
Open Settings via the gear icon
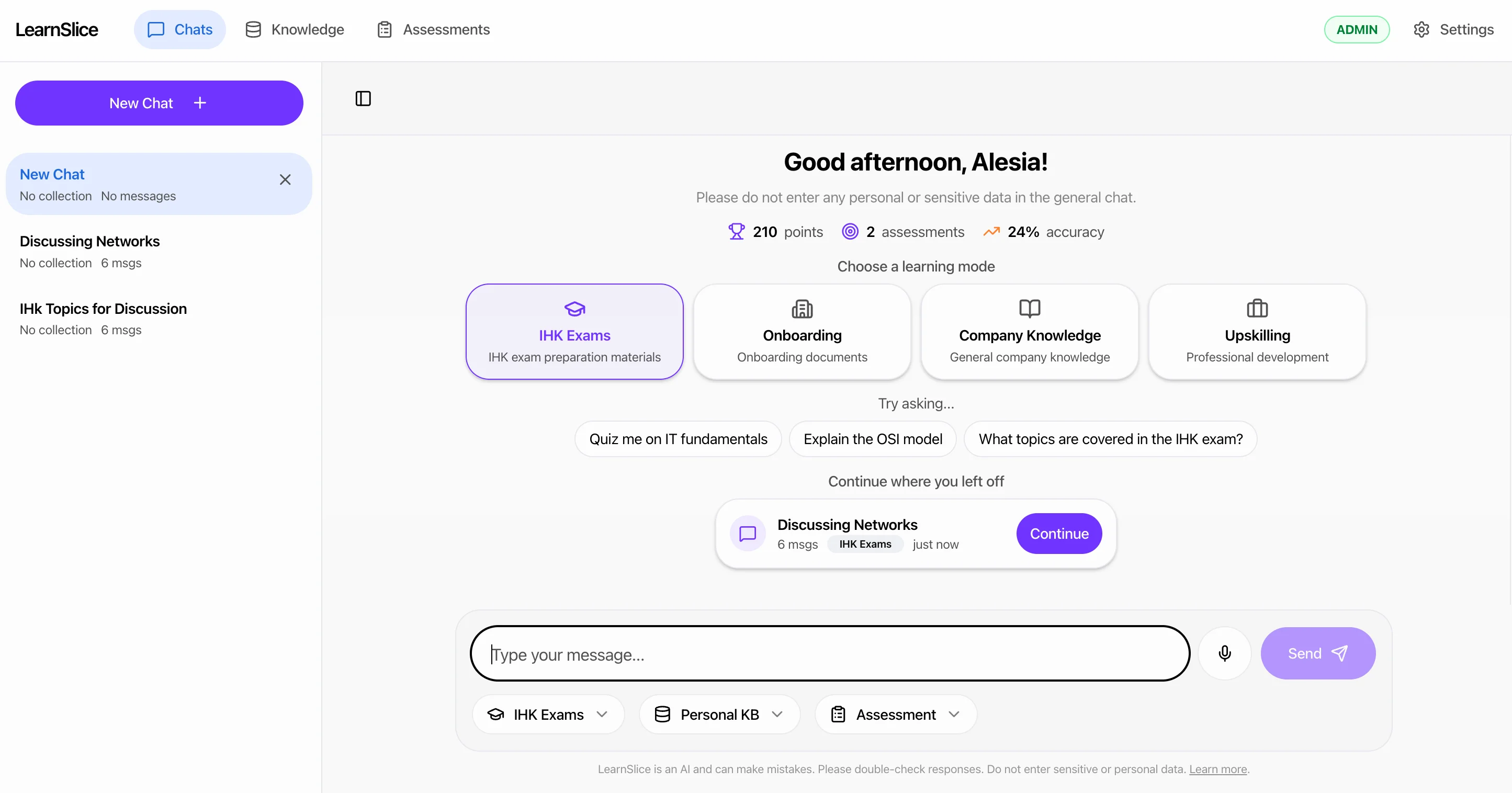coord(1421,29)
